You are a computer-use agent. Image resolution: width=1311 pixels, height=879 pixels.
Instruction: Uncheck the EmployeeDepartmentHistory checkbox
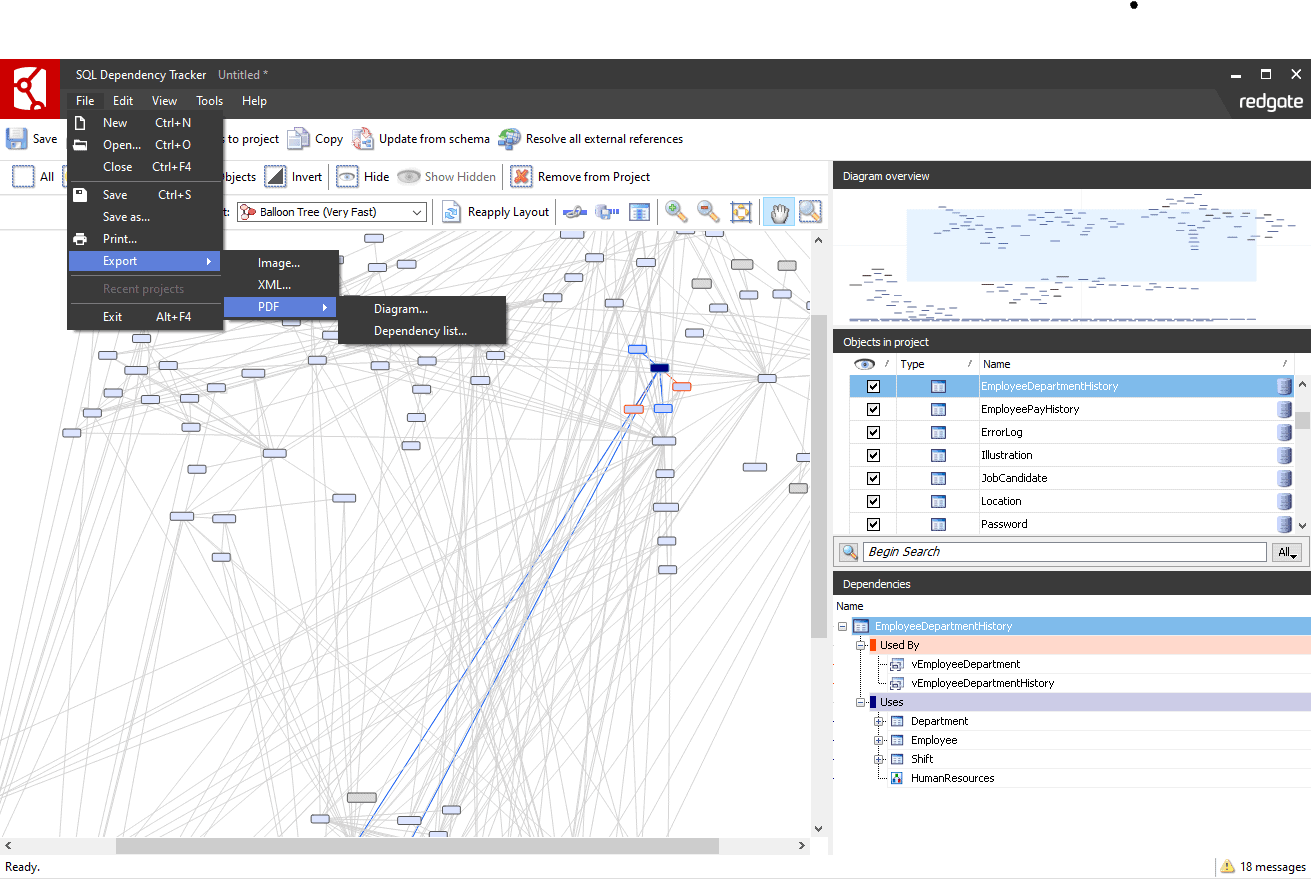click(x=873, y=386)
